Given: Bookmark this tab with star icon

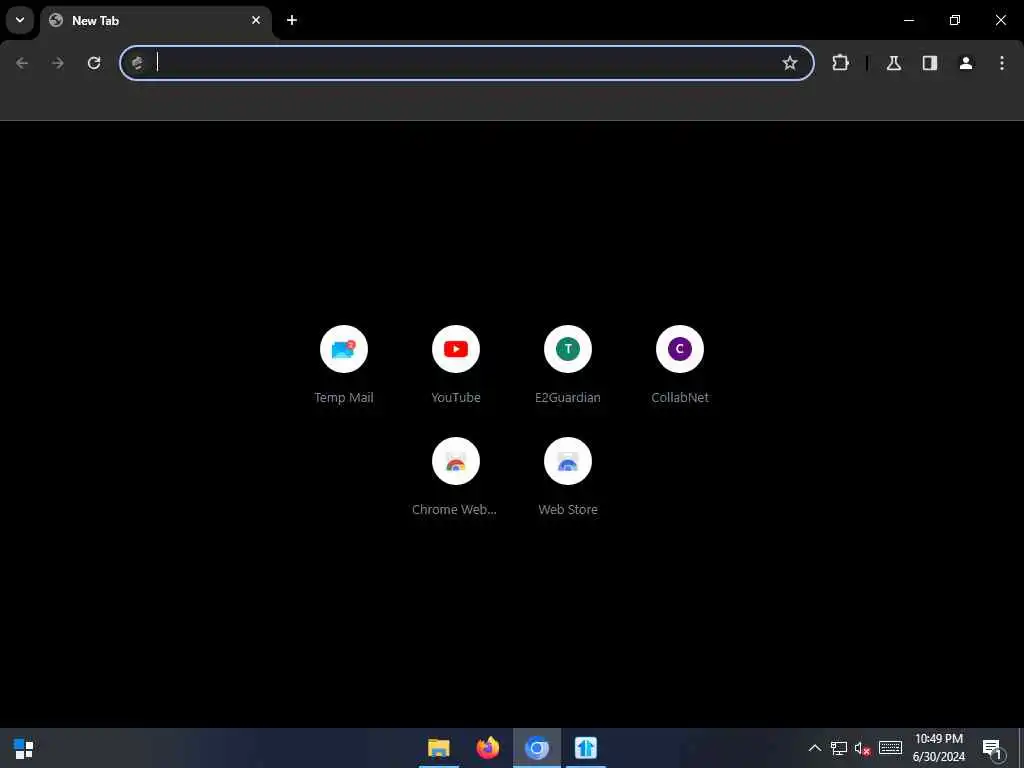Looking at the screenshot, I should pos(790,63).
